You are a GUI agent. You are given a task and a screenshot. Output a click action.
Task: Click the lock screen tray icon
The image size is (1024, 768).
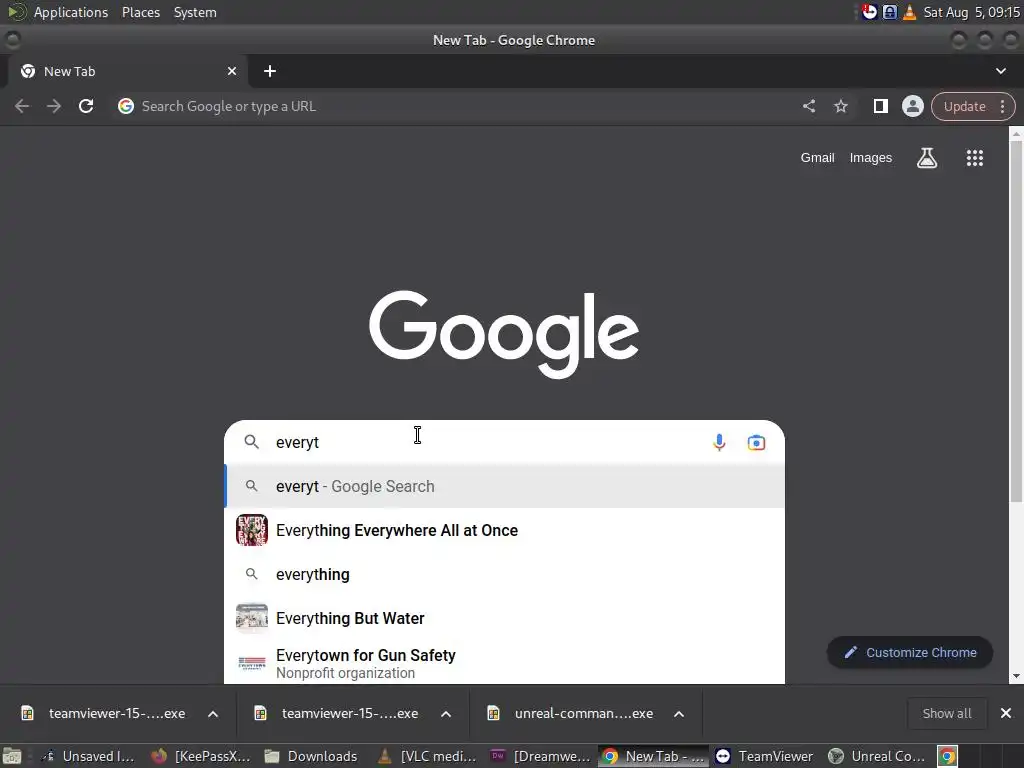coord(889,12)
